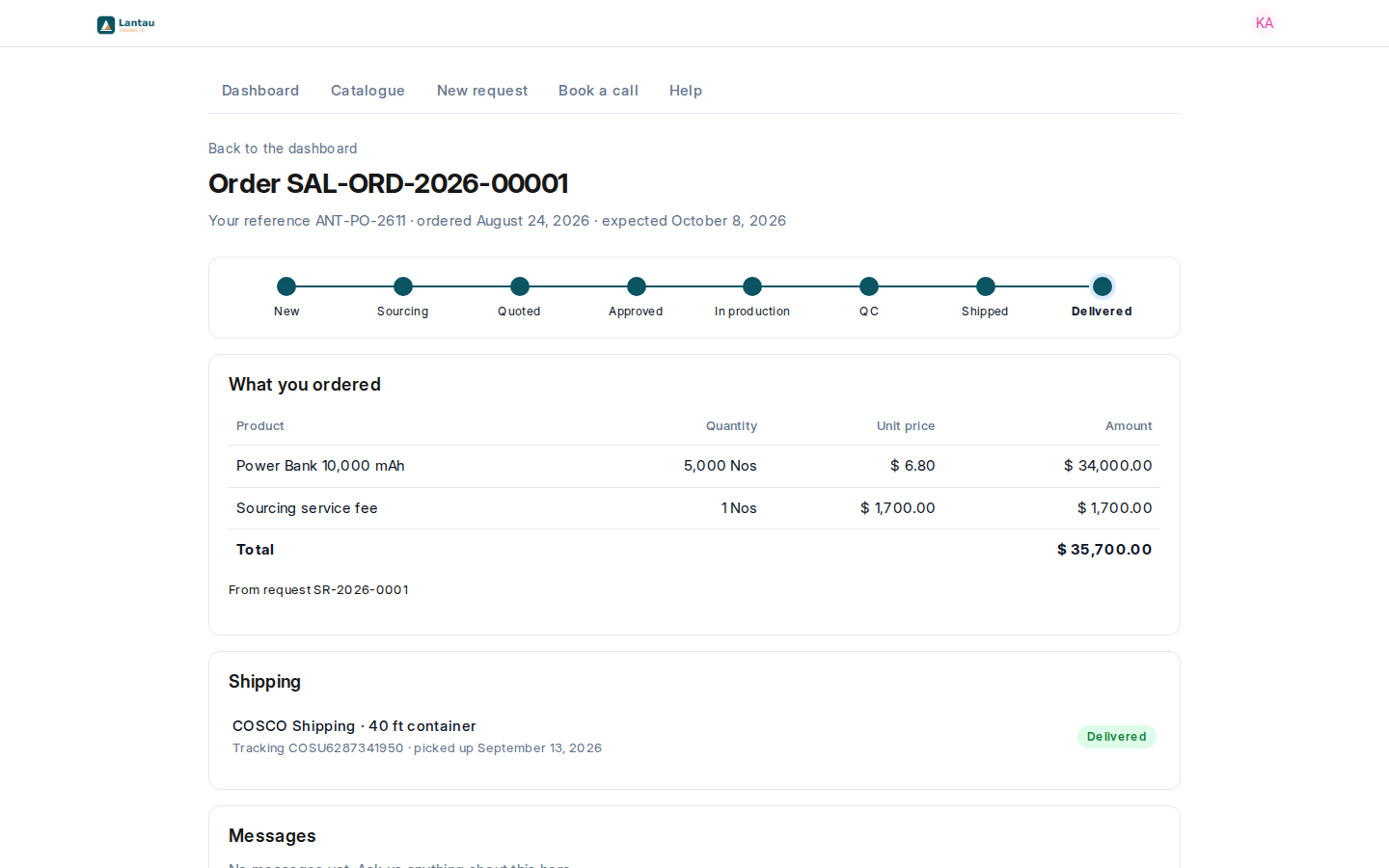This screenshot has width=1389, height=868.
Task: Open the Help tab
Action: 686,91
